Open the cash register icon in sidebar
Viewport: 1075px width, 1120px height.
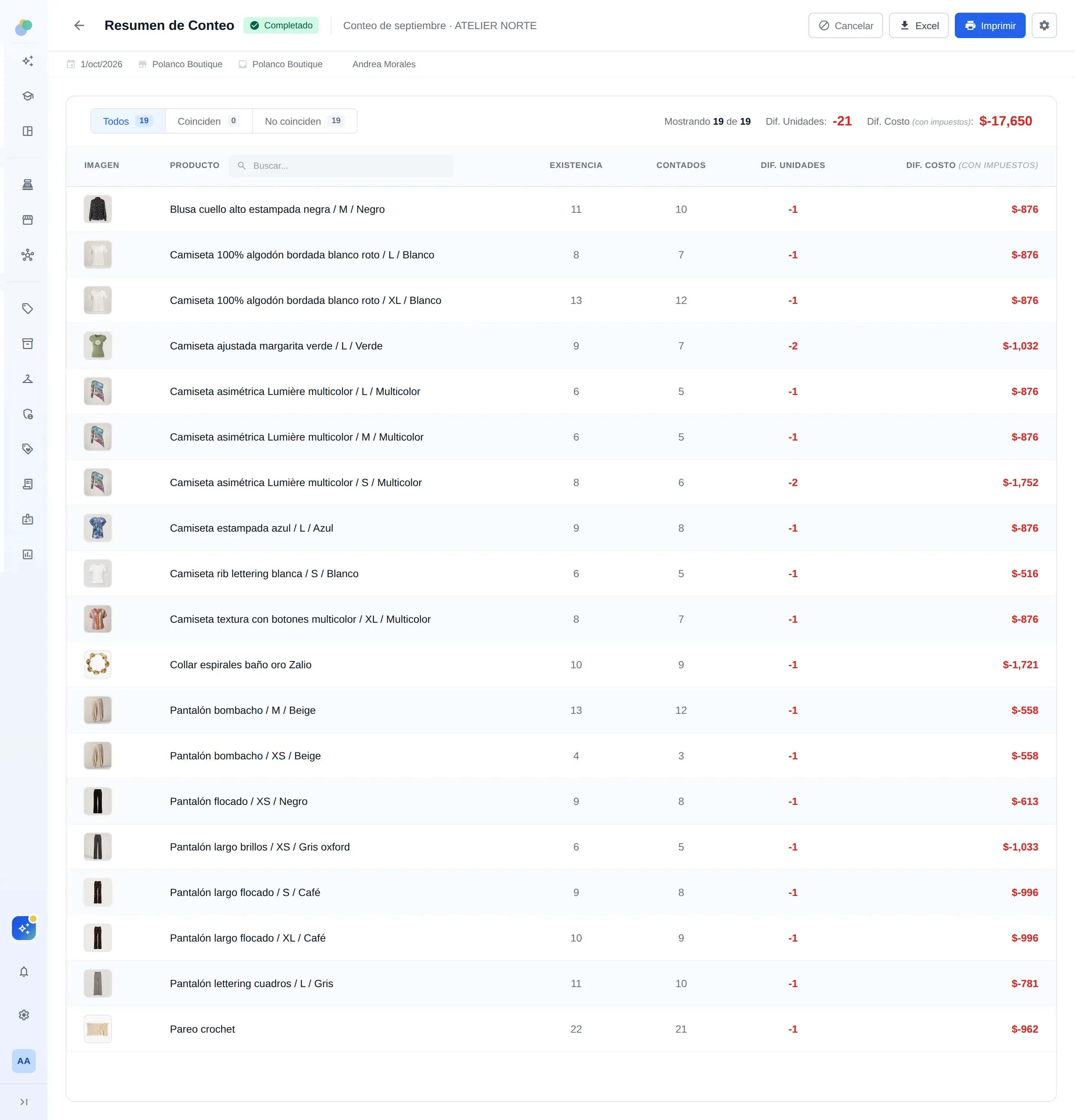point(27,184)
